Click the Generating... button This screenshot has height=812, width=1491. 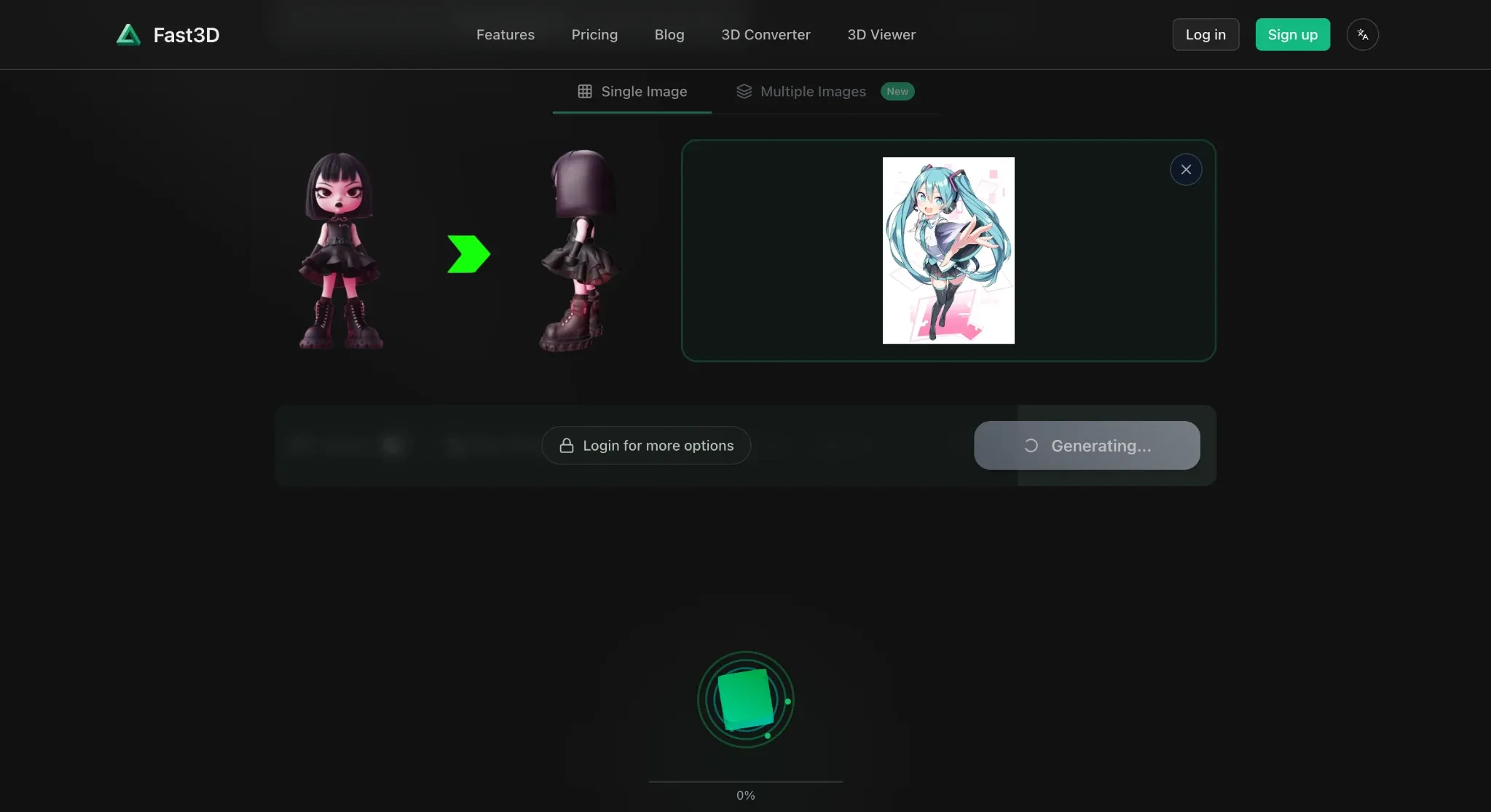pos(1087,446)
